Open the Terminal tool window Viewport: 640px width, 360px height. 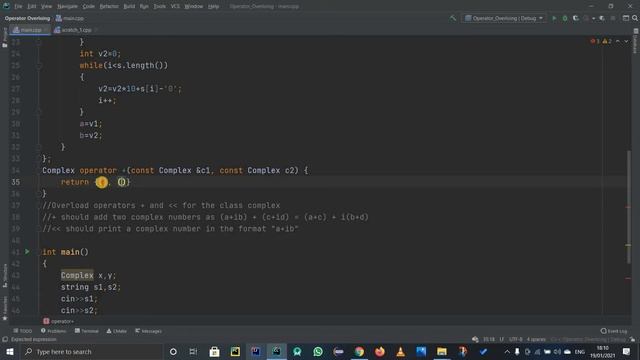(87, 331)
